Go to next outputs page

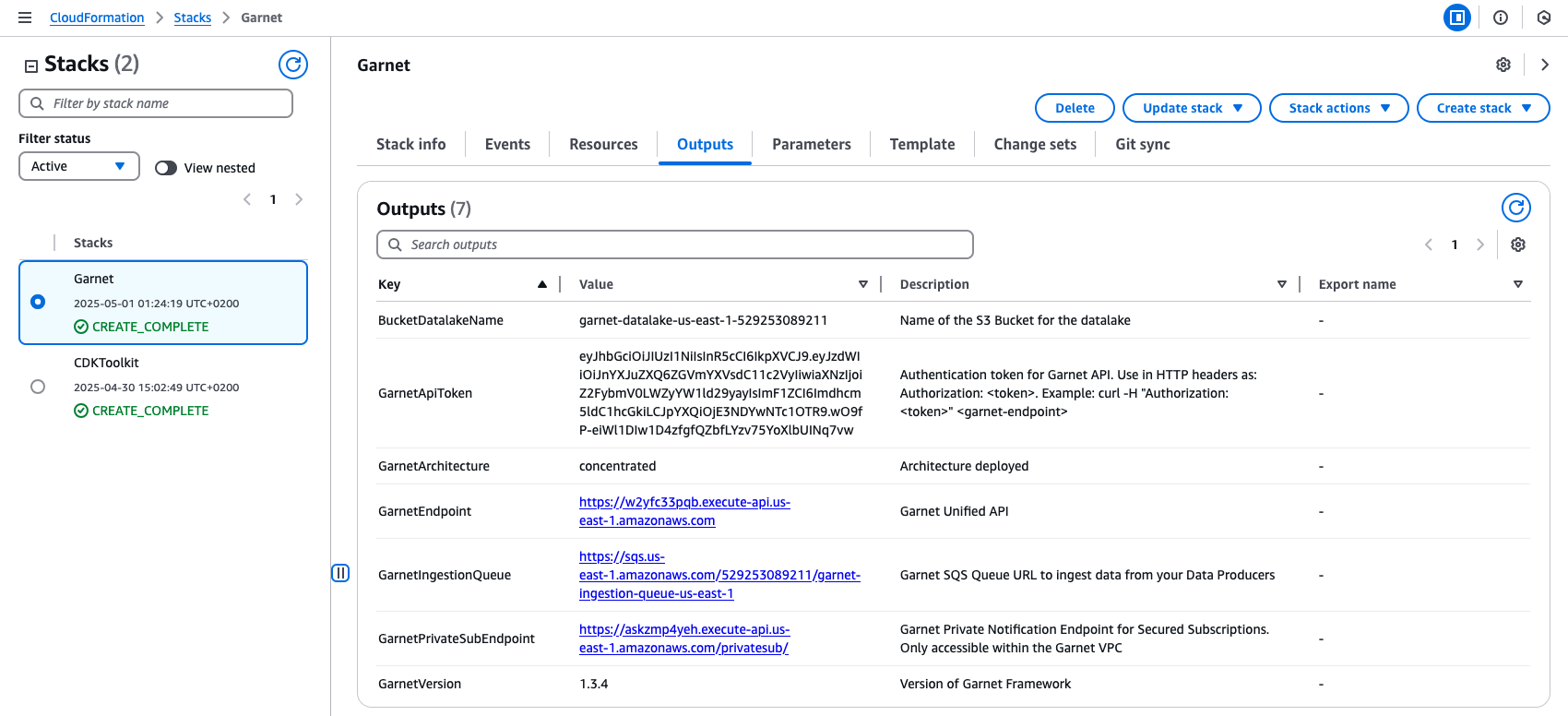point(1480,245)
